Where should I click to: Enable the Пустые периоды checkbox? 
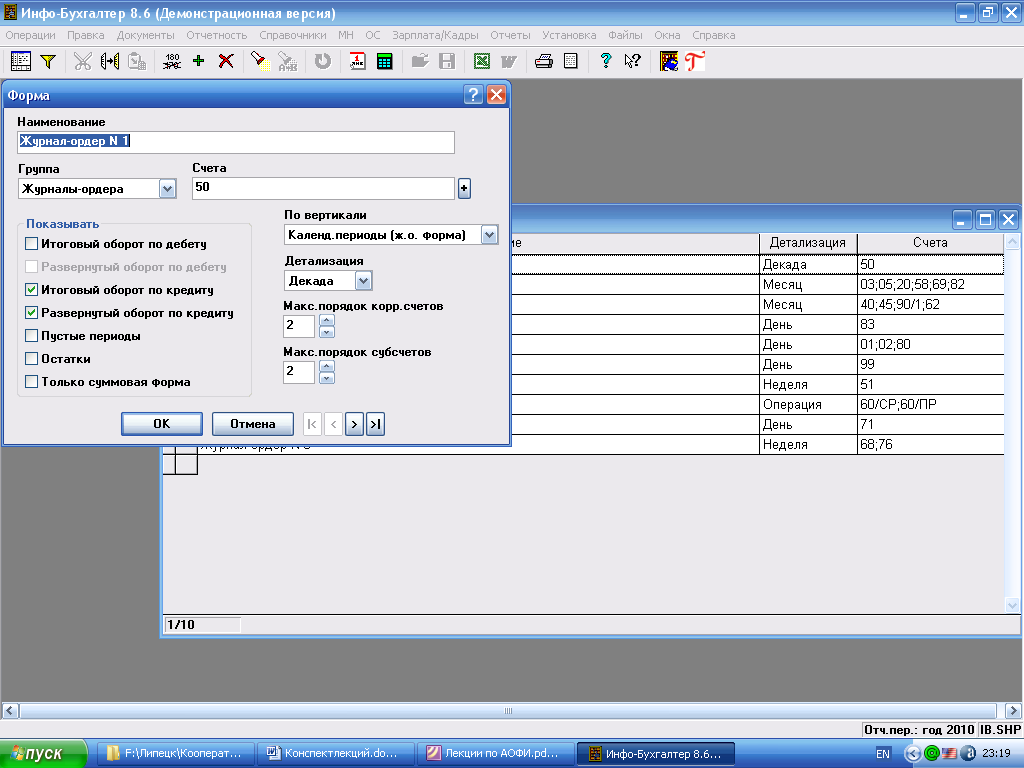[x=31, y=336]
